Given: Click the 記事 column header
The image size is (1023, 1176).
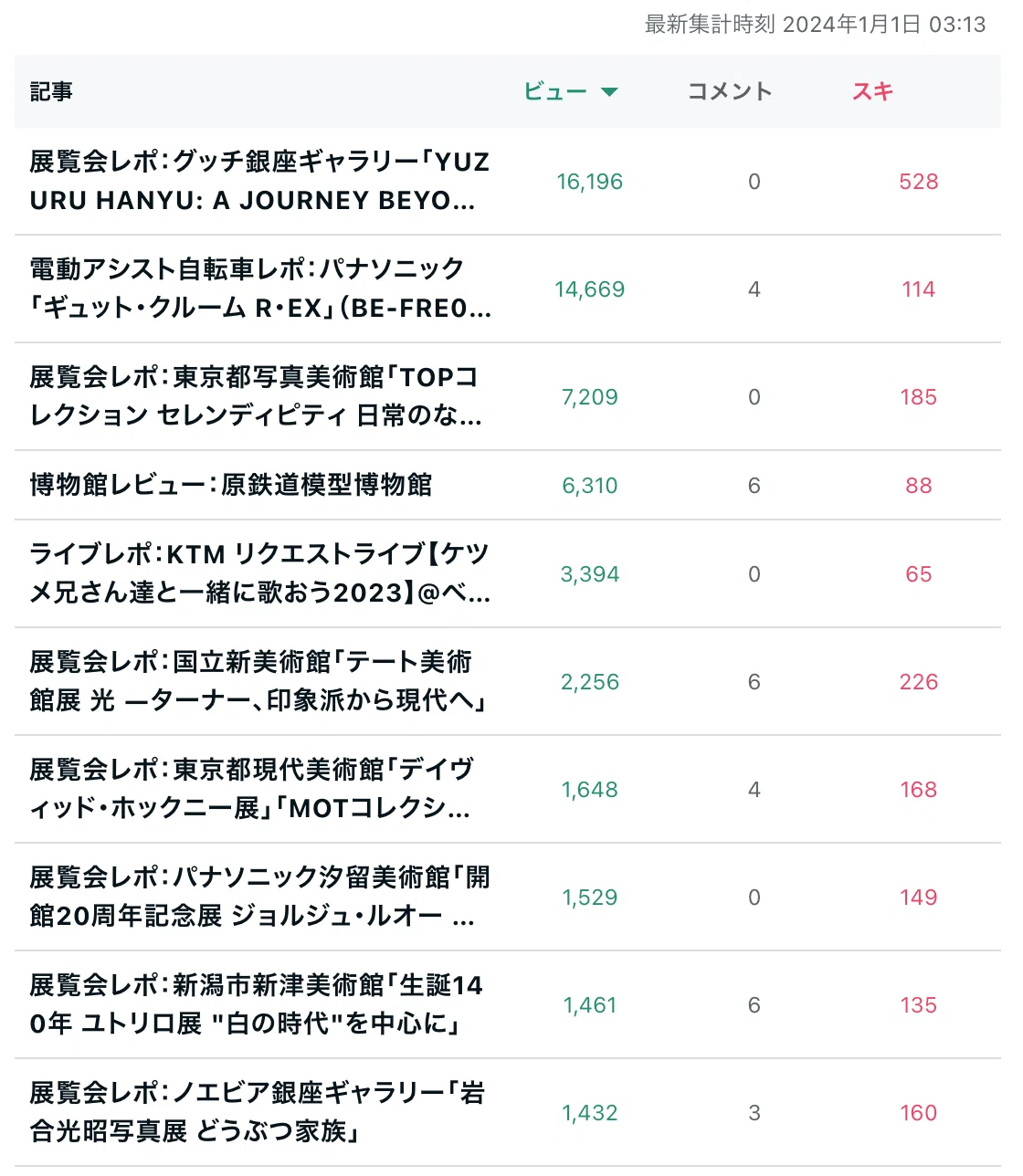Looking at the screenshot, I should coord(51,91).
